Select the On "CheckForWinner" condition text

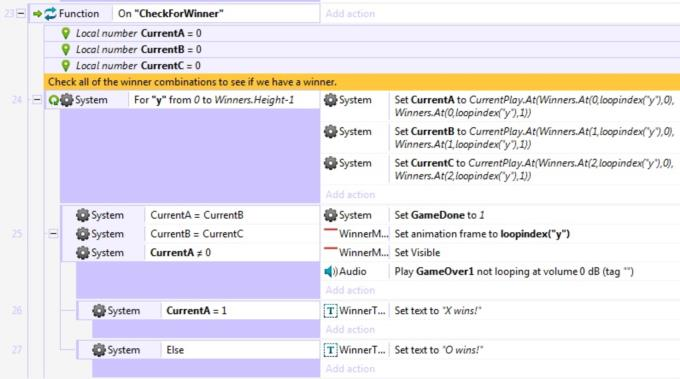coord(171,14)
